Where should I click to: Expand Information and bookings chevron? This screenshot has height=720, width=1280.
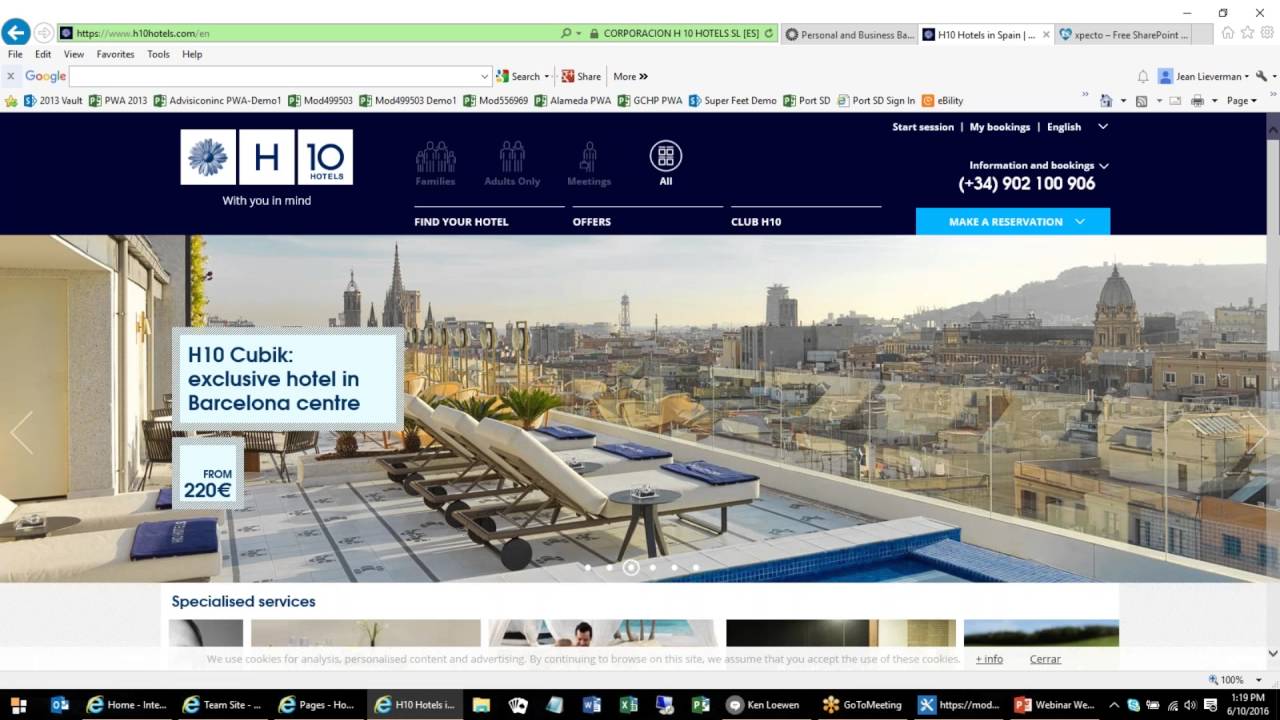coord(1104,166)
